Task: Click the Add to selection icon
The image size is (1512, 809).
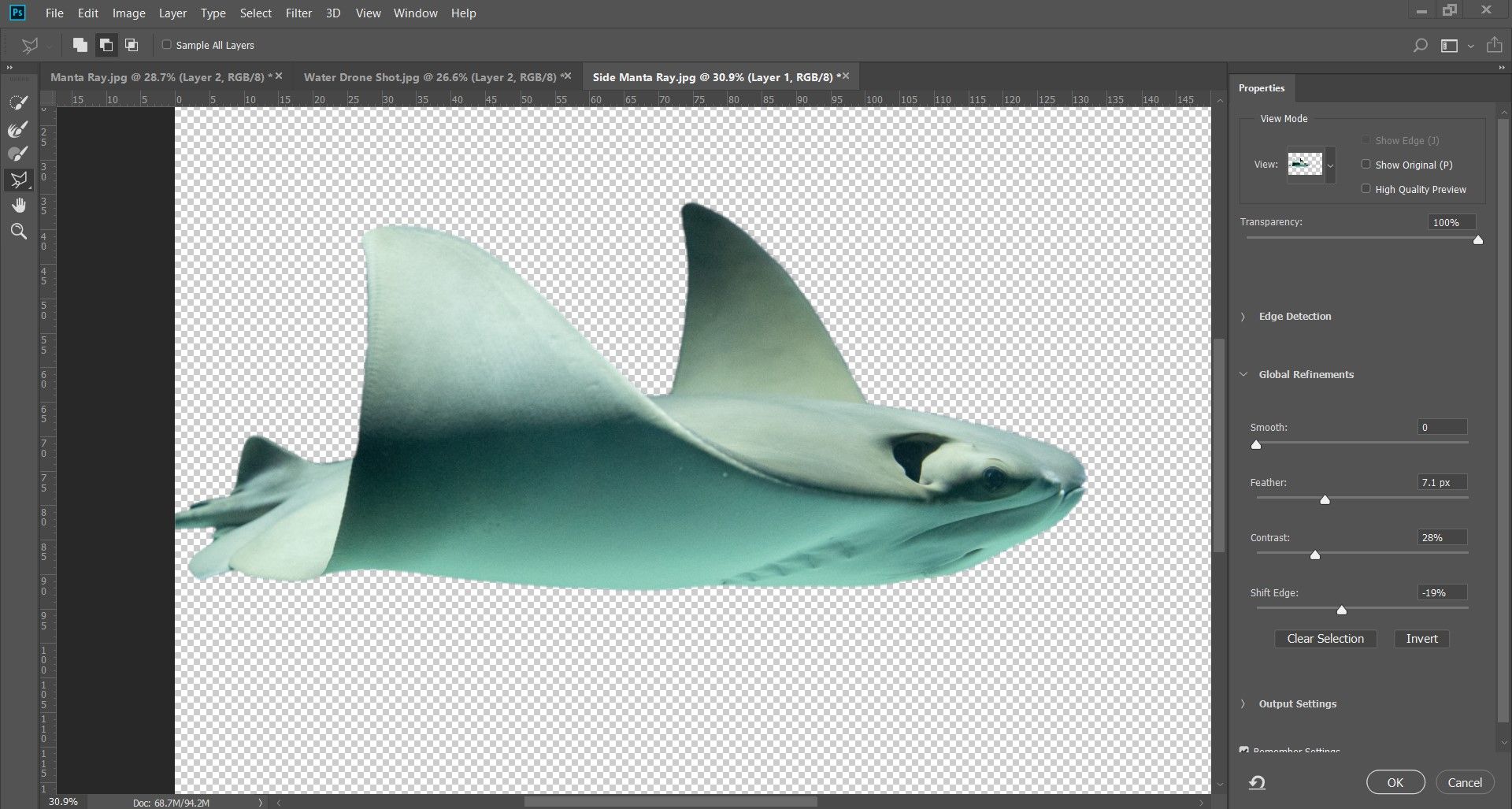Action: coord(106,45)
